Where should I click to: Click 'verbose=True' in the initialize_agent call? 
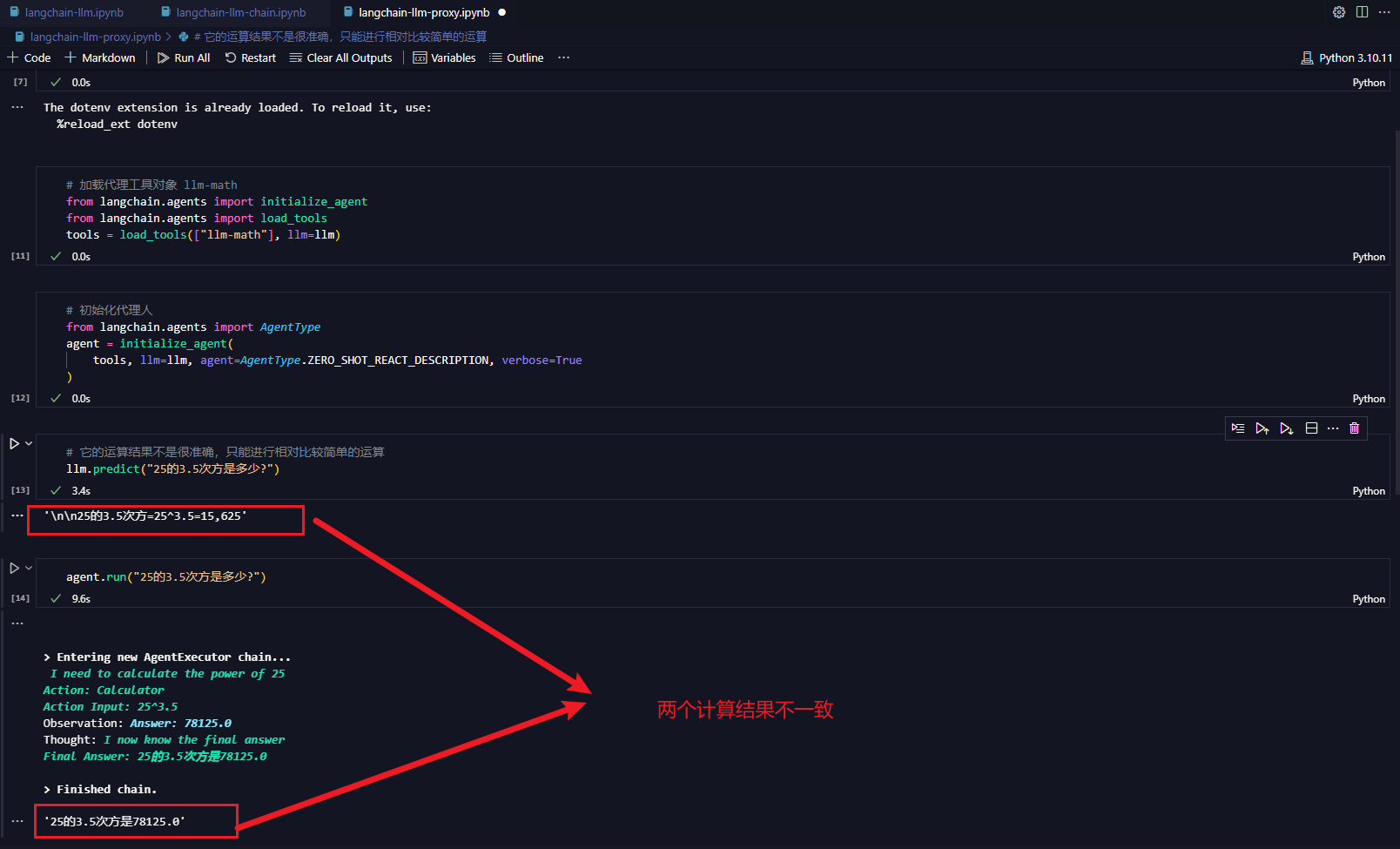click(542, 360)
